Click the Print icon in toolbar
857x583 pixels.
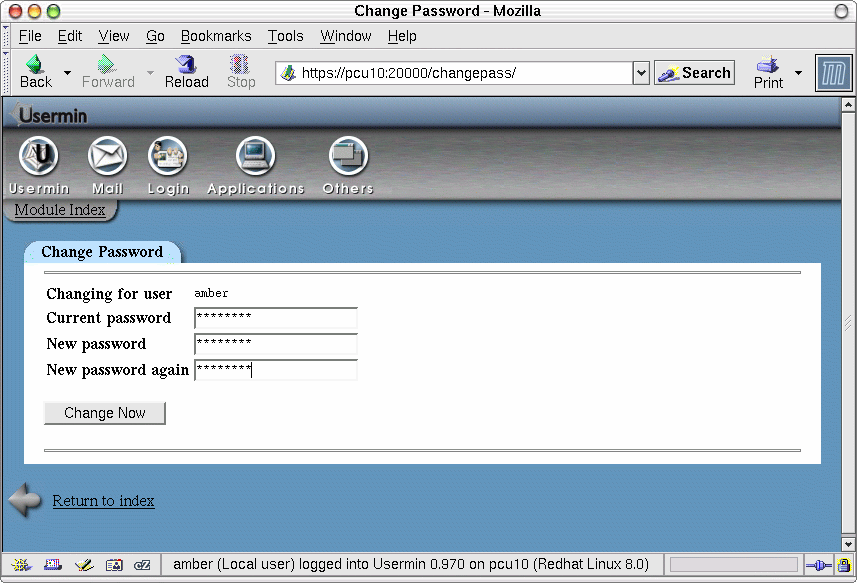click(x=767, y=64)
